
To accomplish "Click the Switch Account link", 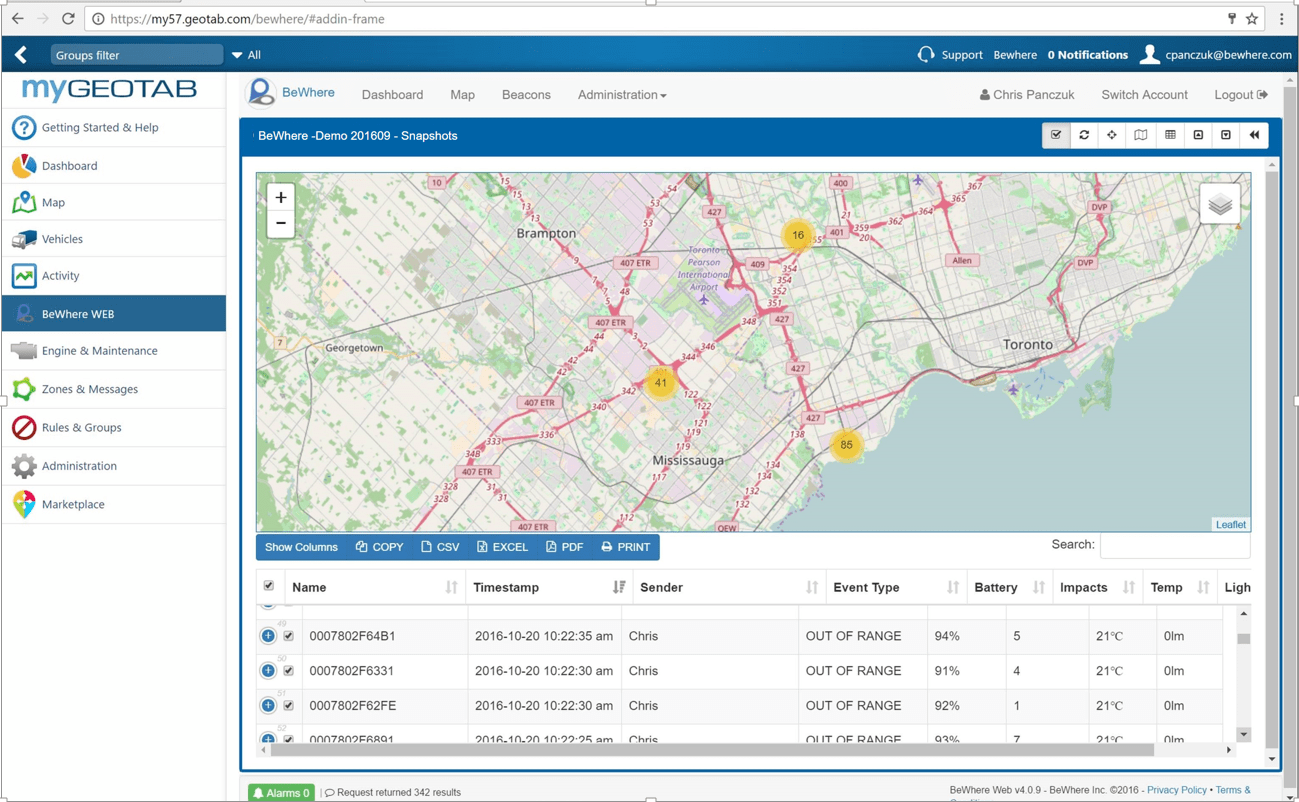I will click(x=1144, y=95).
